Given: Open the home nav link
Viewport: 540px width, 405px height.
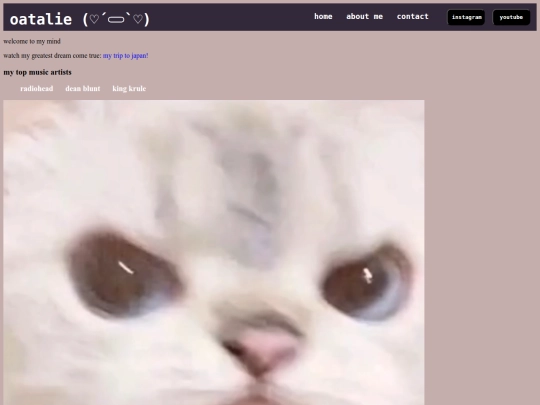Looking at the screenshot, I should click(323, 17).
